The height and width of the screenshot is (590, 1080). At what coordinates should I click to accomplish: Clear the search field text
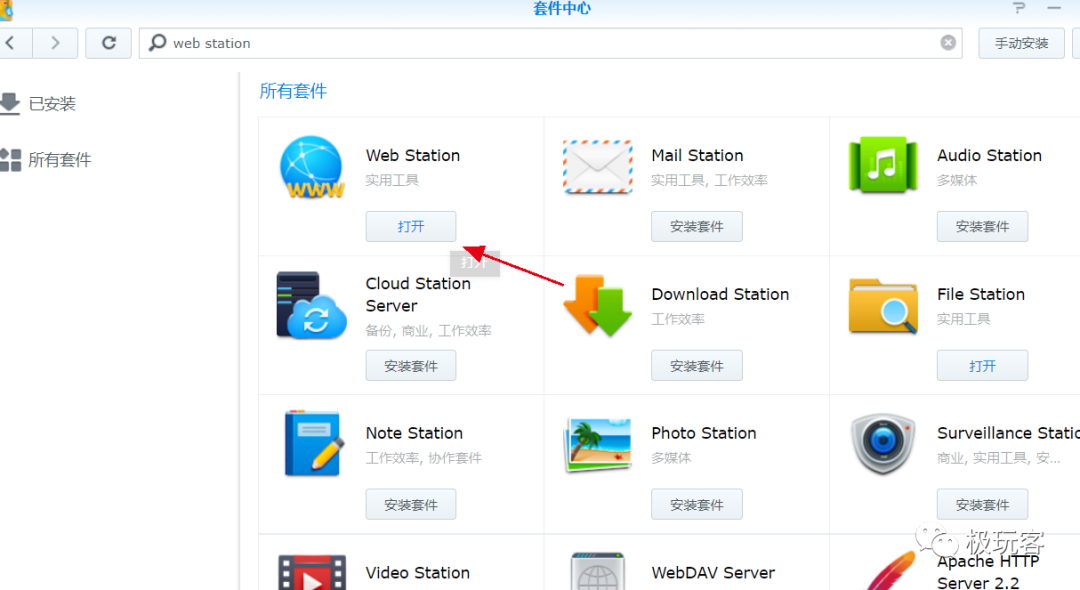coord(948,43)
